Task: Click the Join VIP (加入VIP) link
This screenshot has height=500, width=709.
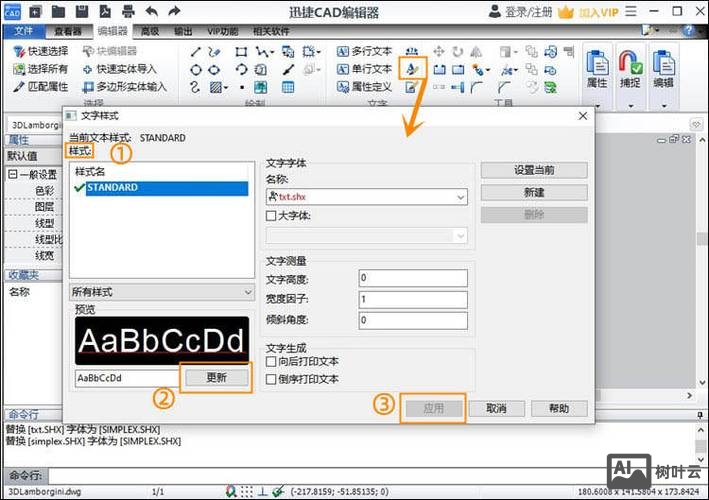Action: 589,12
